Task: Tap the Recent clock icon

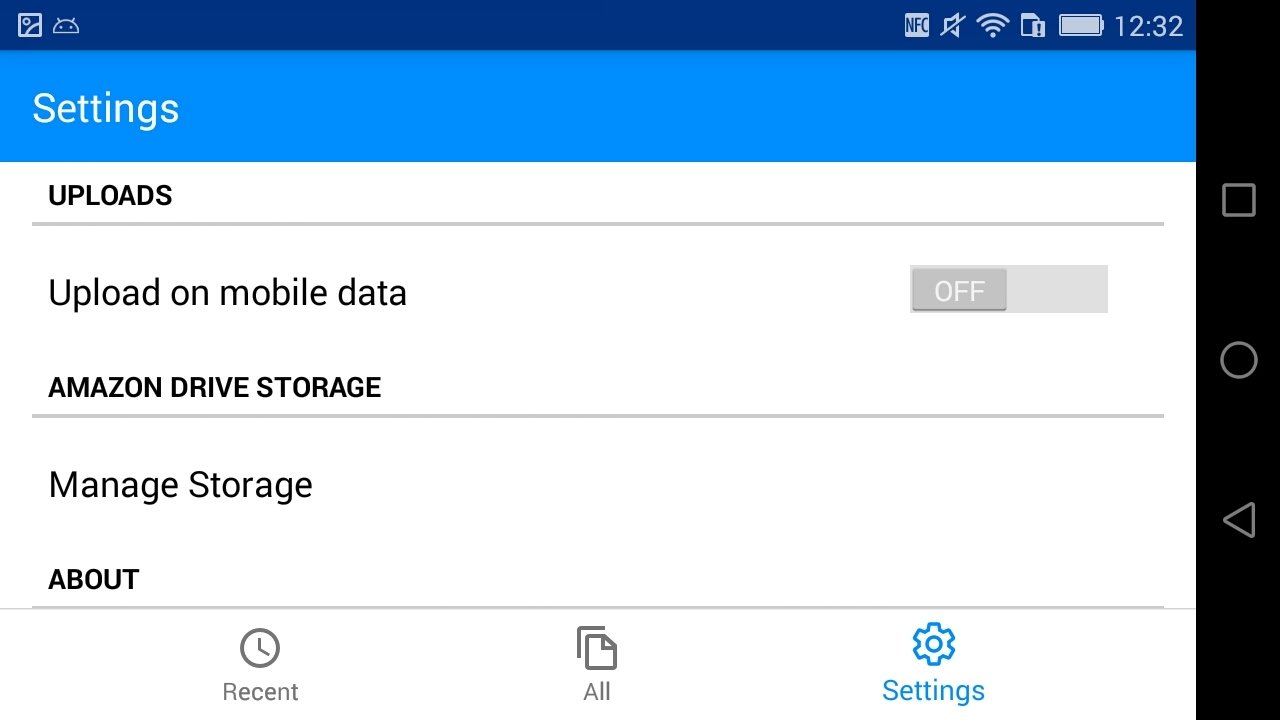Action: tap(260, 649)
